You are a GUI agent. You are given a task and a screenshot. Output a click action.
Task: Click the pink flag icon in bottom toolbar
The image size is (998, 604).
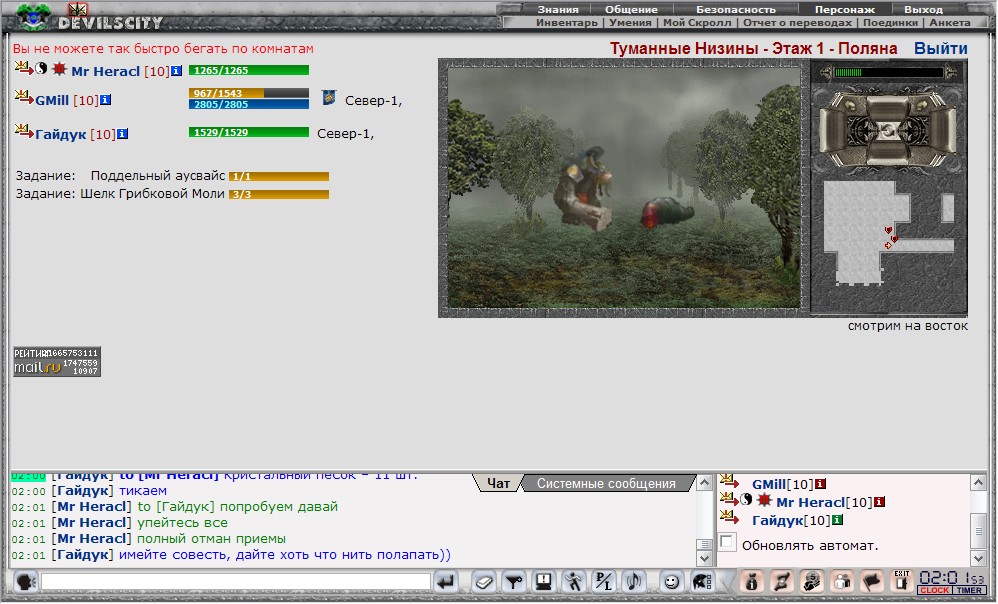(x=872, y=581)
